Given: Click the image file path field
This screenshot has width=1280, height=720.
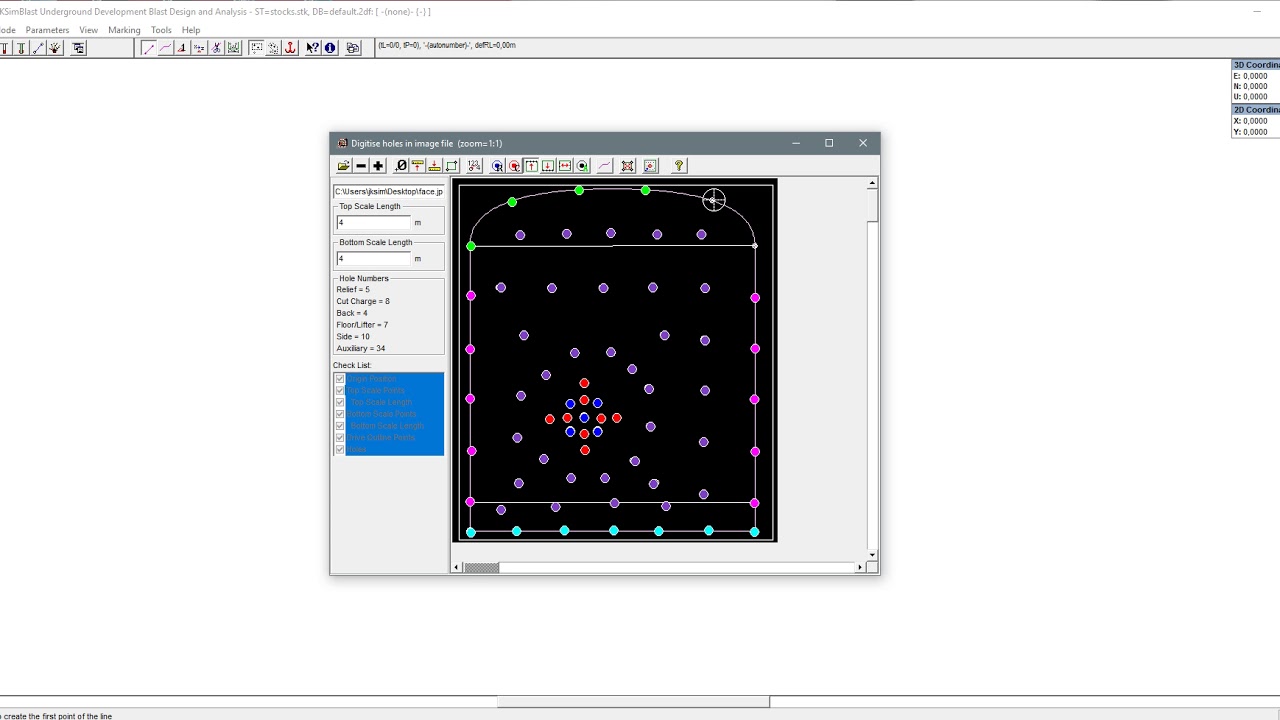Looking at the screenshot, I should point(389,191).
